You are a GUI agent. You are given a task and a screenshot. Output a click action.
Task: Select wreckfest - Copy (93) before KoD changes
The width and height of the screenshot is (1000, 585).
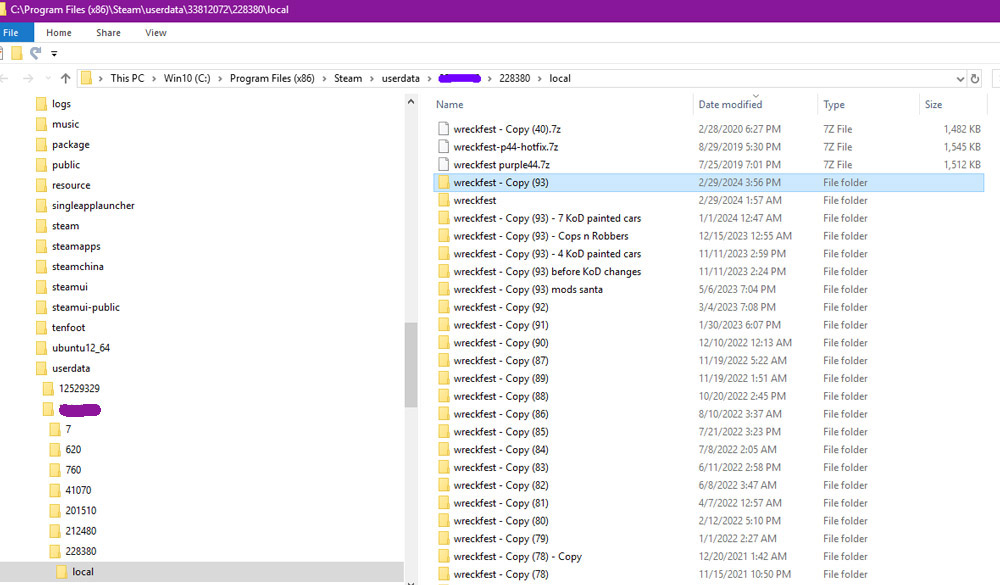(547, 272)
